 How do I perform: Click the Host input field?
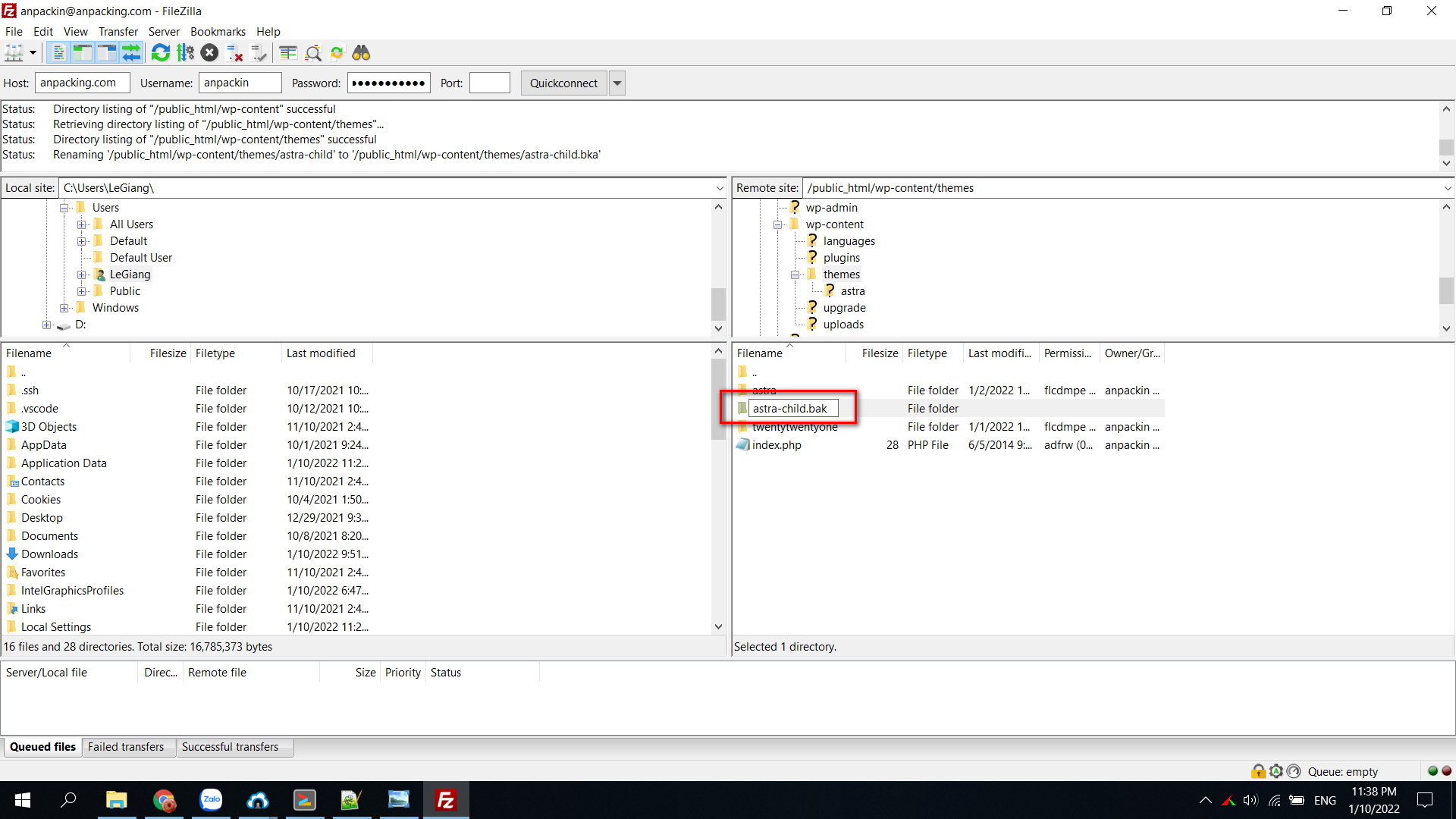point(83,83)
